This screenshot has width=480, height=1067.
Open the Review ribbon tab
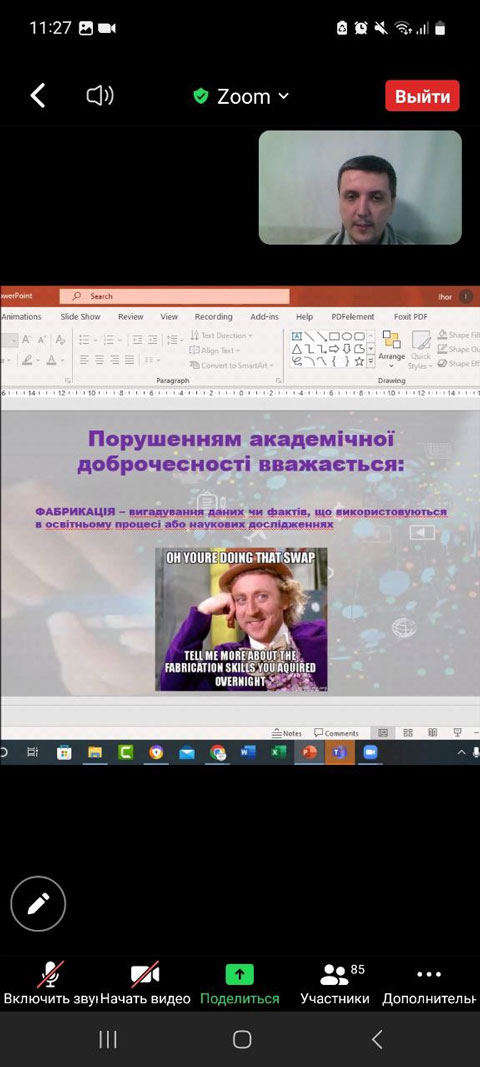(131, 317)
